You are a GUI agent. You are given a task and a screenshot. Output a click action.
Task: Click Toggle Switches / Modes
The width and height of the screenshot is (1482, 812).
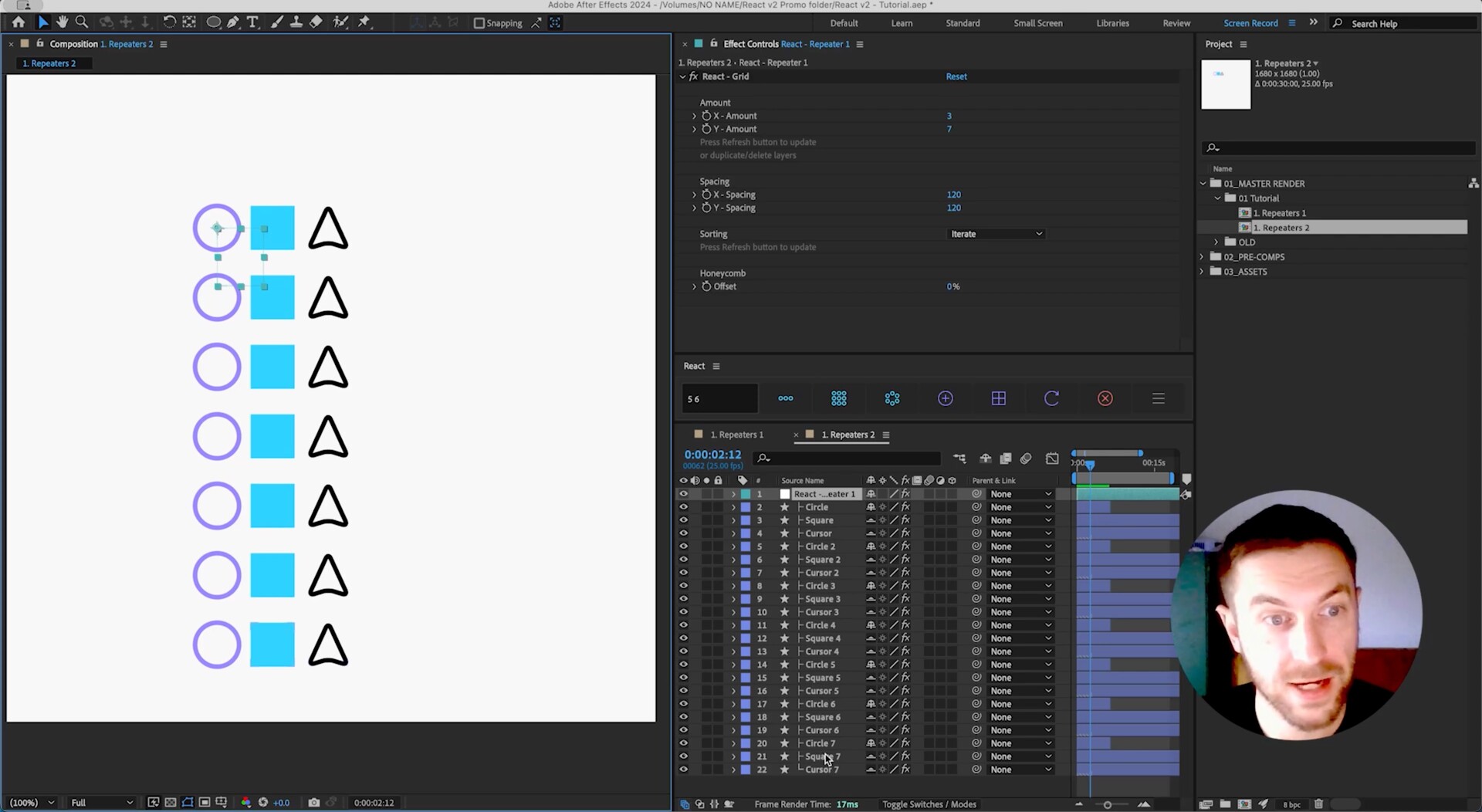[929, 804]
